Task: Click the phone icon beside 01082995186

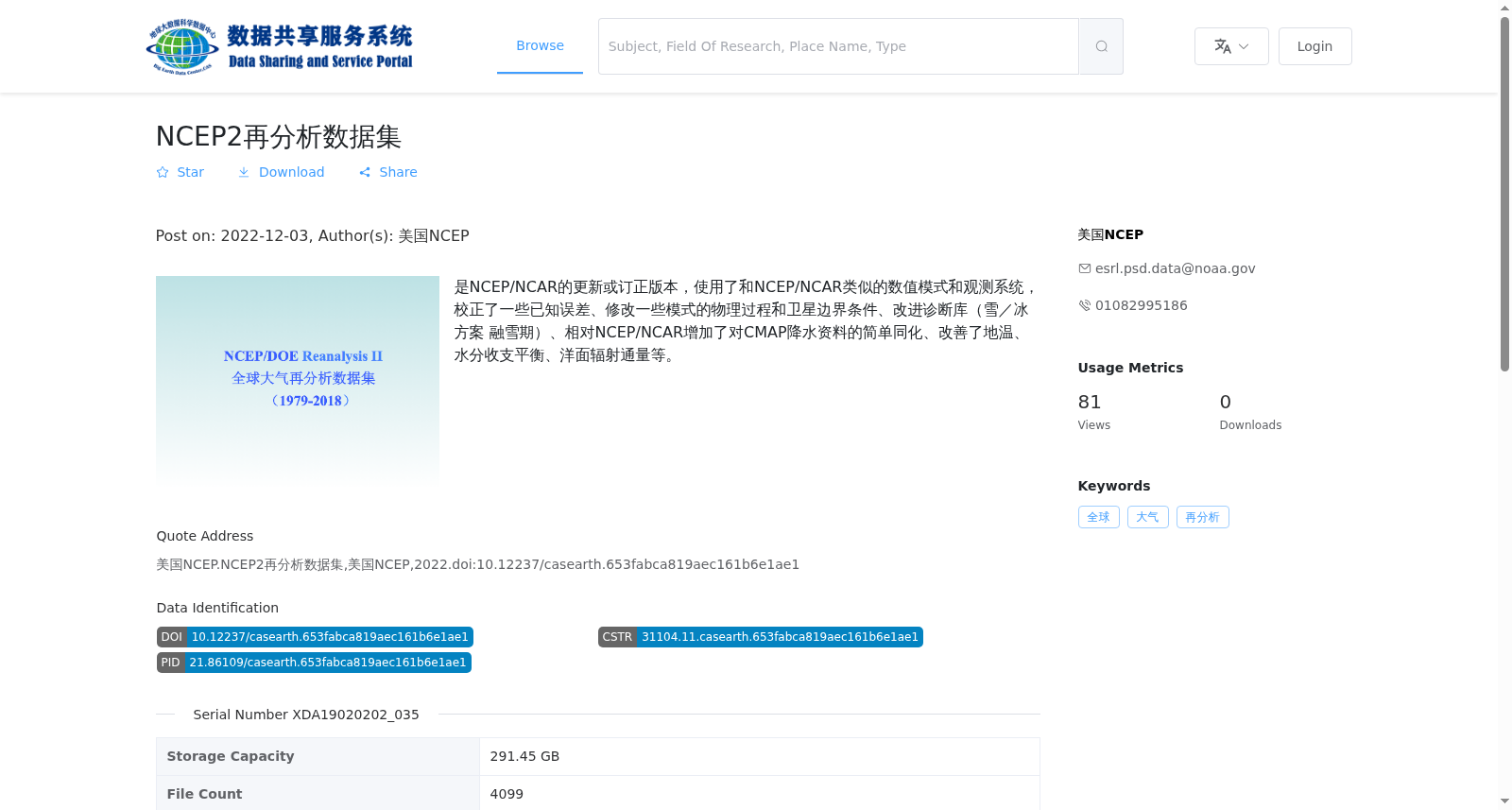Action: click(x=1085, y=305)
